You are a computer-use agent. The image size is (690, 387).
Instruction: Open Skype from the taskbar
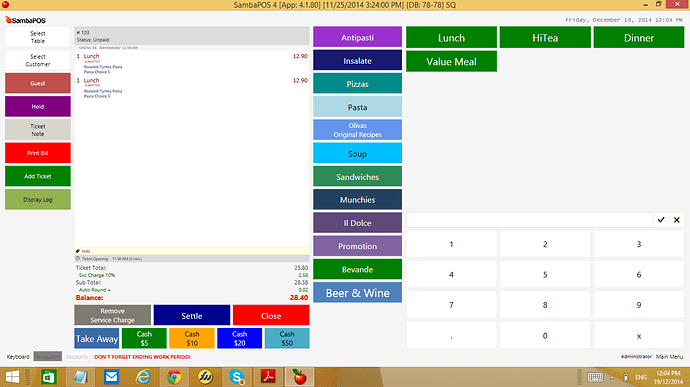(x=237, y=377)
